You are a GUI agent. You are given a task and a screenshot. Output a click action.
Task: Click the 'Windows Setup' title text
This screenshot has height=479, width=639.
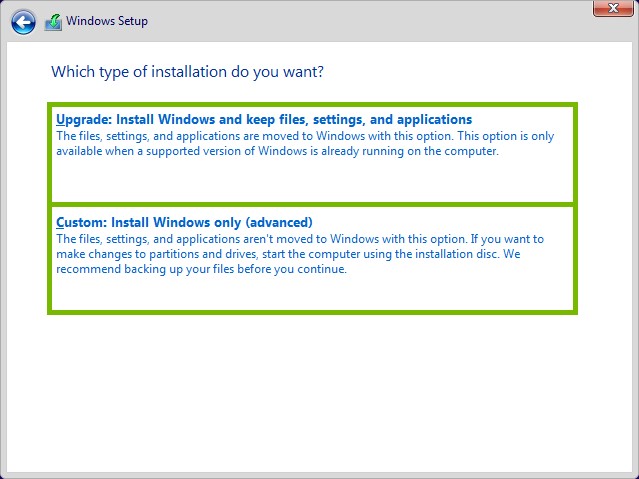pyautogui.click(x=107, y=21)
